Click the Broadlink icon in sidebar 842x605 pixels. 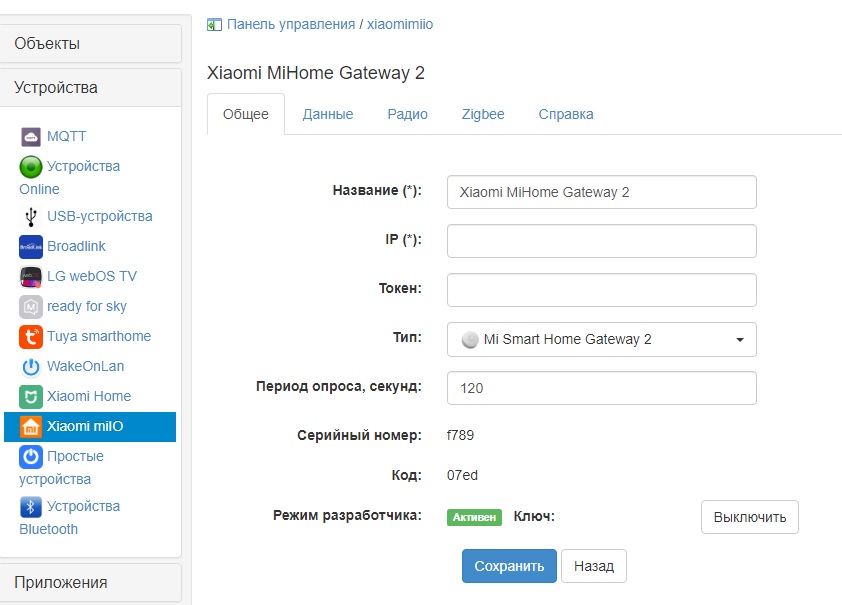point(30,247)
